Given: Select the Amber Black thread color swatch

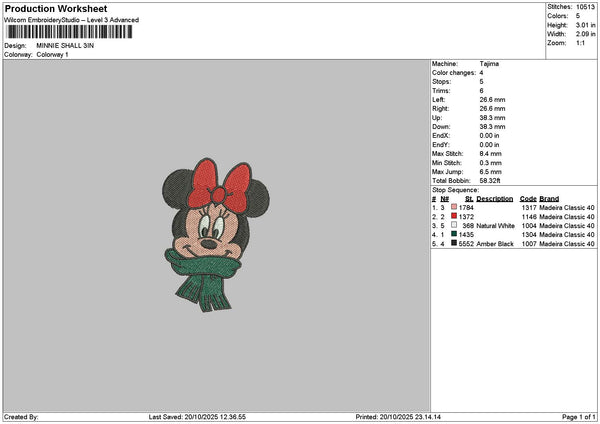Looking at the screenshot, I should click(x=454, y=243).
